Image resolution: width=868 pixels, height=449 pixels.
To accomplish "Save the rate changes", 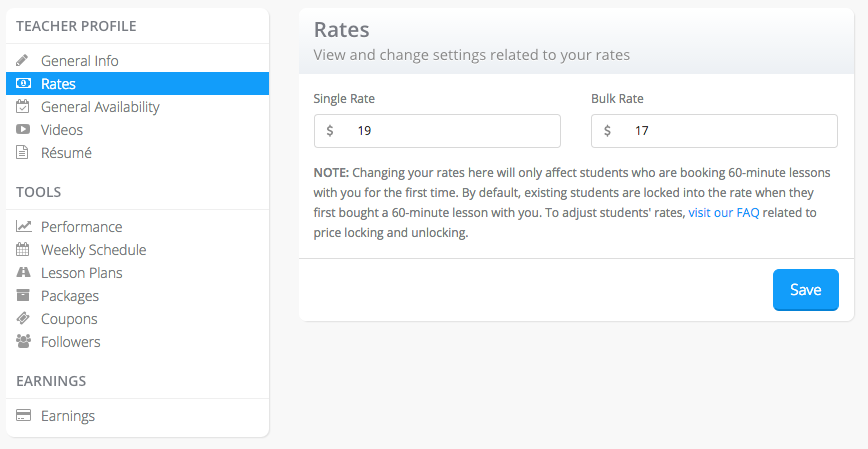I will click(x=805, y=290).
